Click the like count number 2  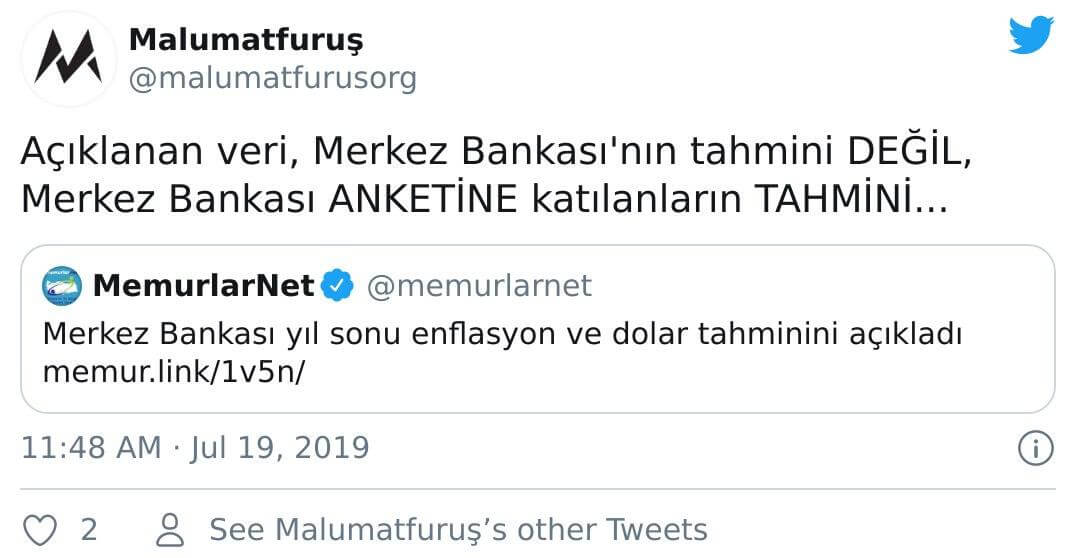pyautogui.click(x=89, y=529)
